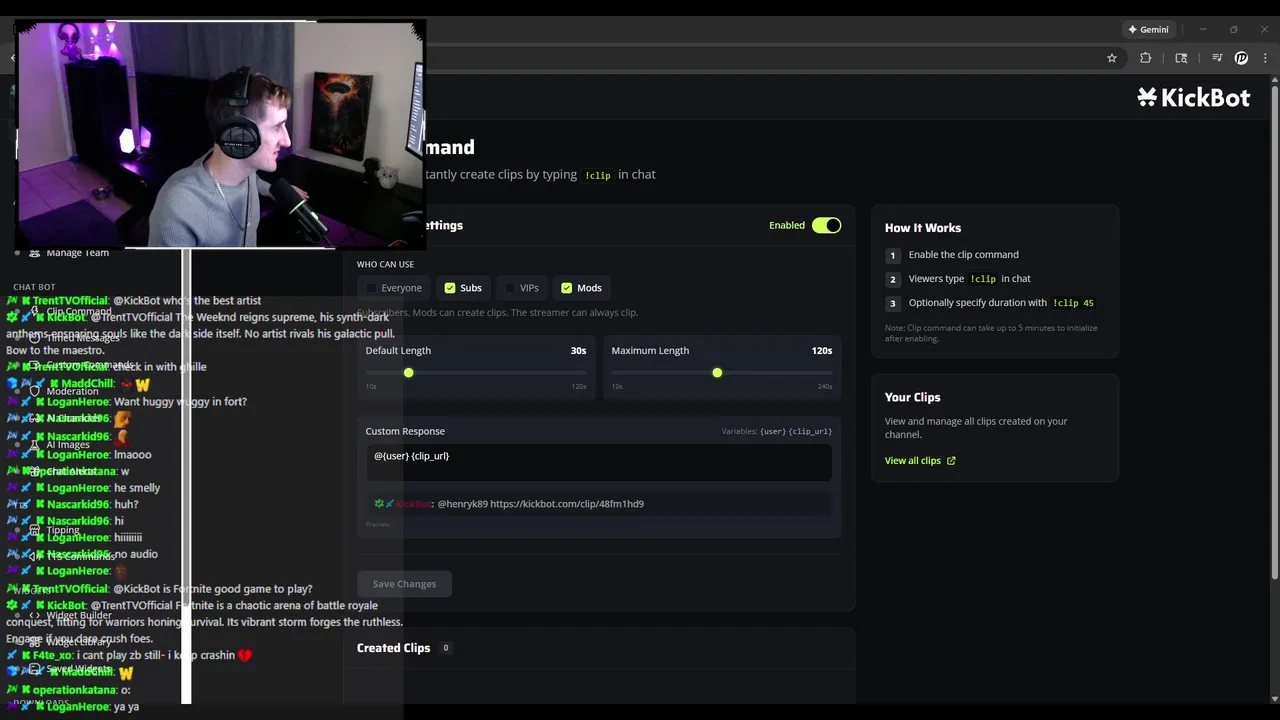
Task: Check the Everyone permission checkbox
Action: pyautogui.click(x=372, y=288)
